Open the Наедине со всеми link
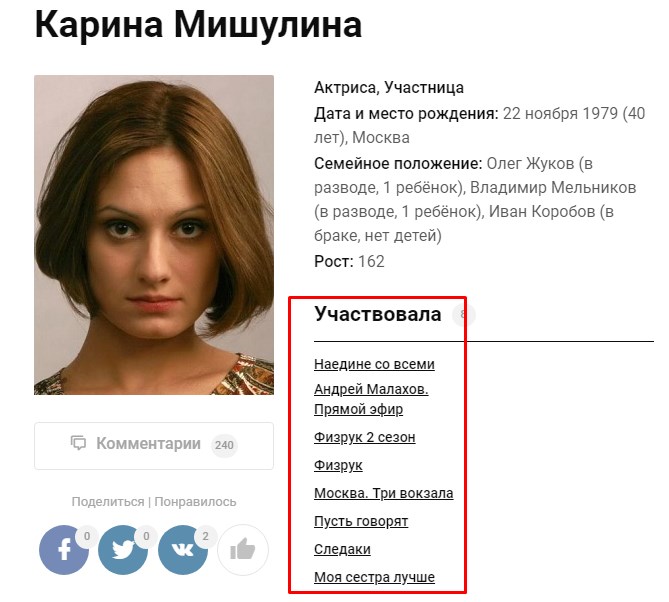The height and width of the screenshot is (602, 669). 374,364
